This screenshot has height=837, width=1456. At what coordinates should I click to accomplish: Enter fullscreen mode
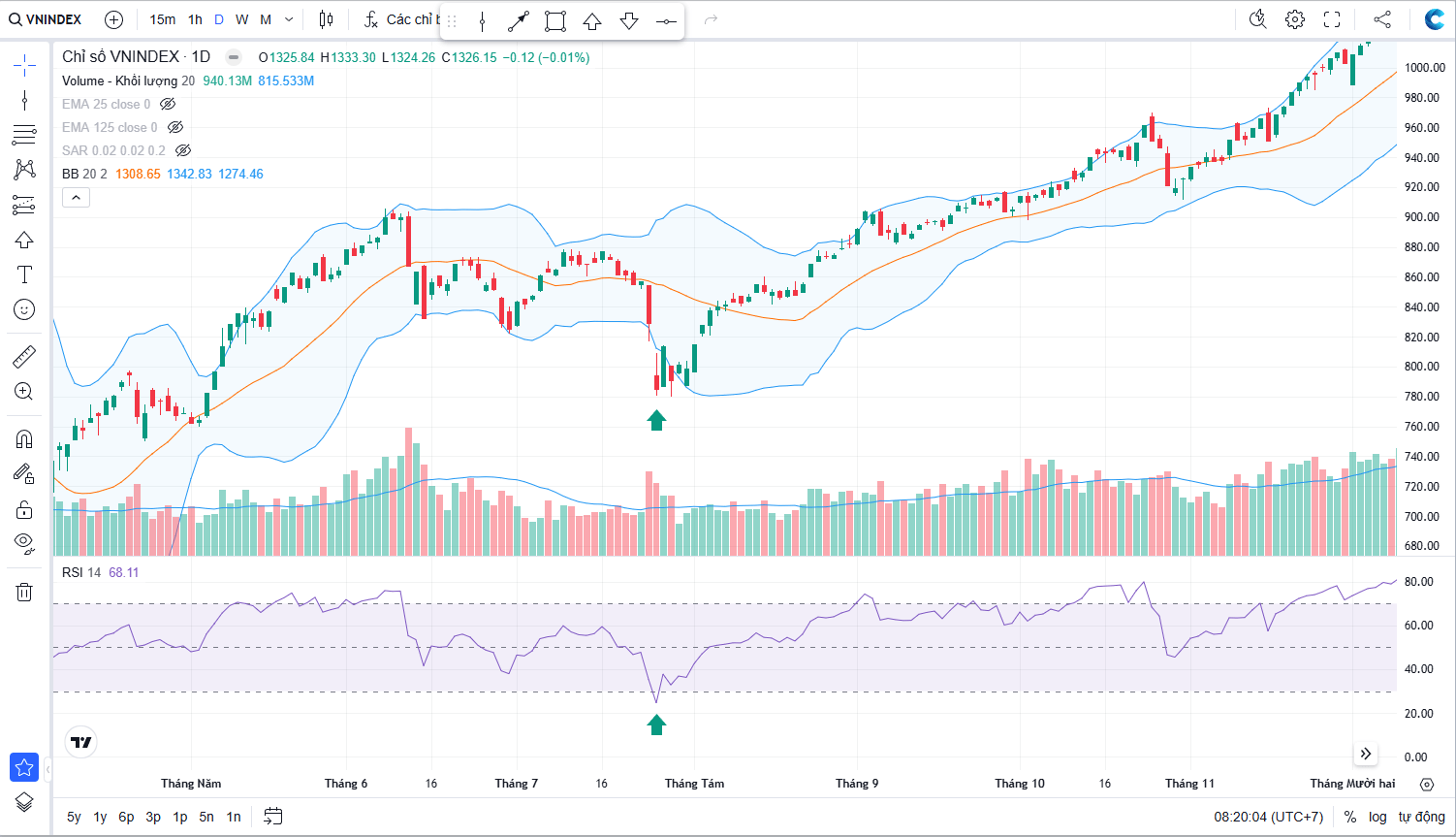click(x=1332, y=19)
